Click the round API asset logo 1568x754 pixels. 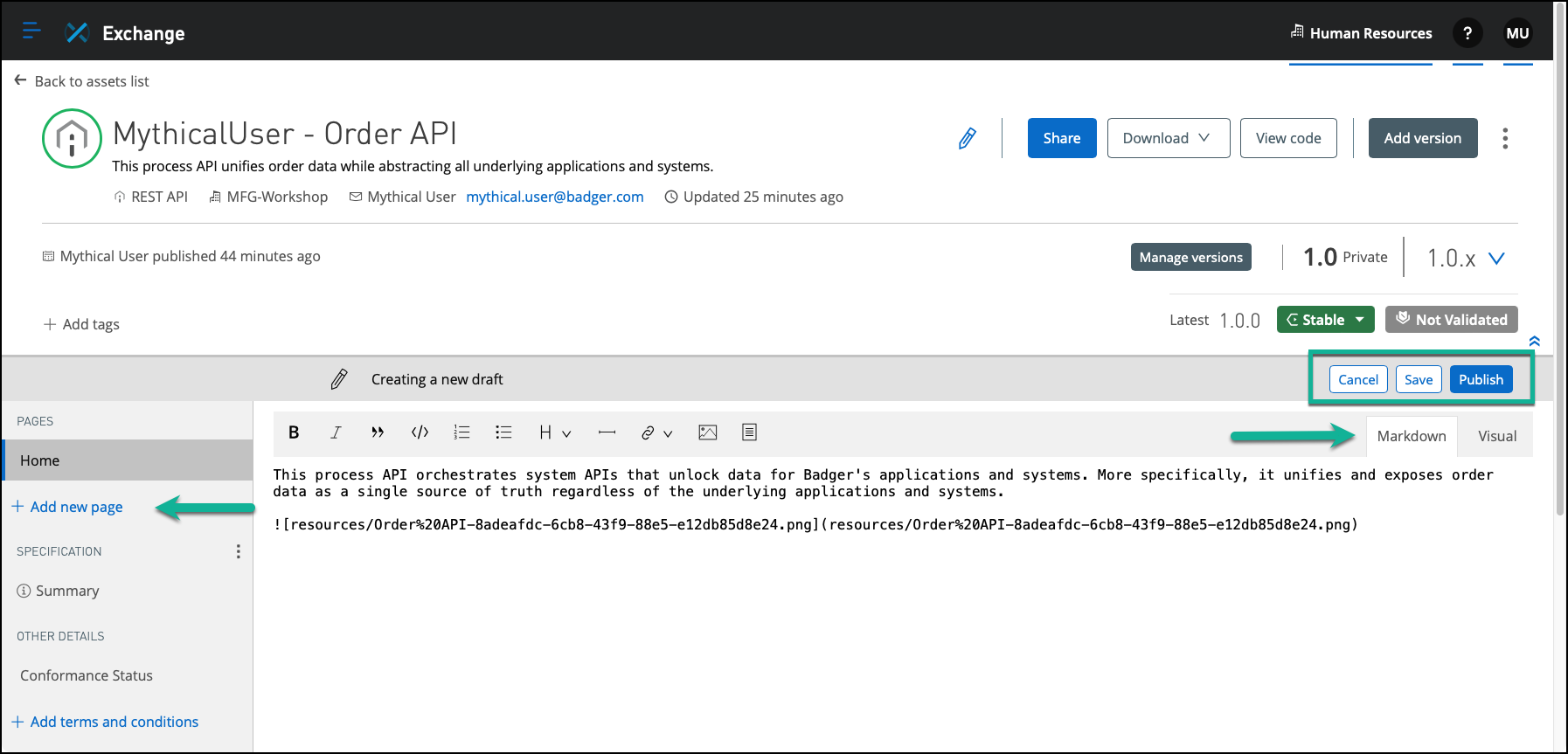click(x=72, y=138)
